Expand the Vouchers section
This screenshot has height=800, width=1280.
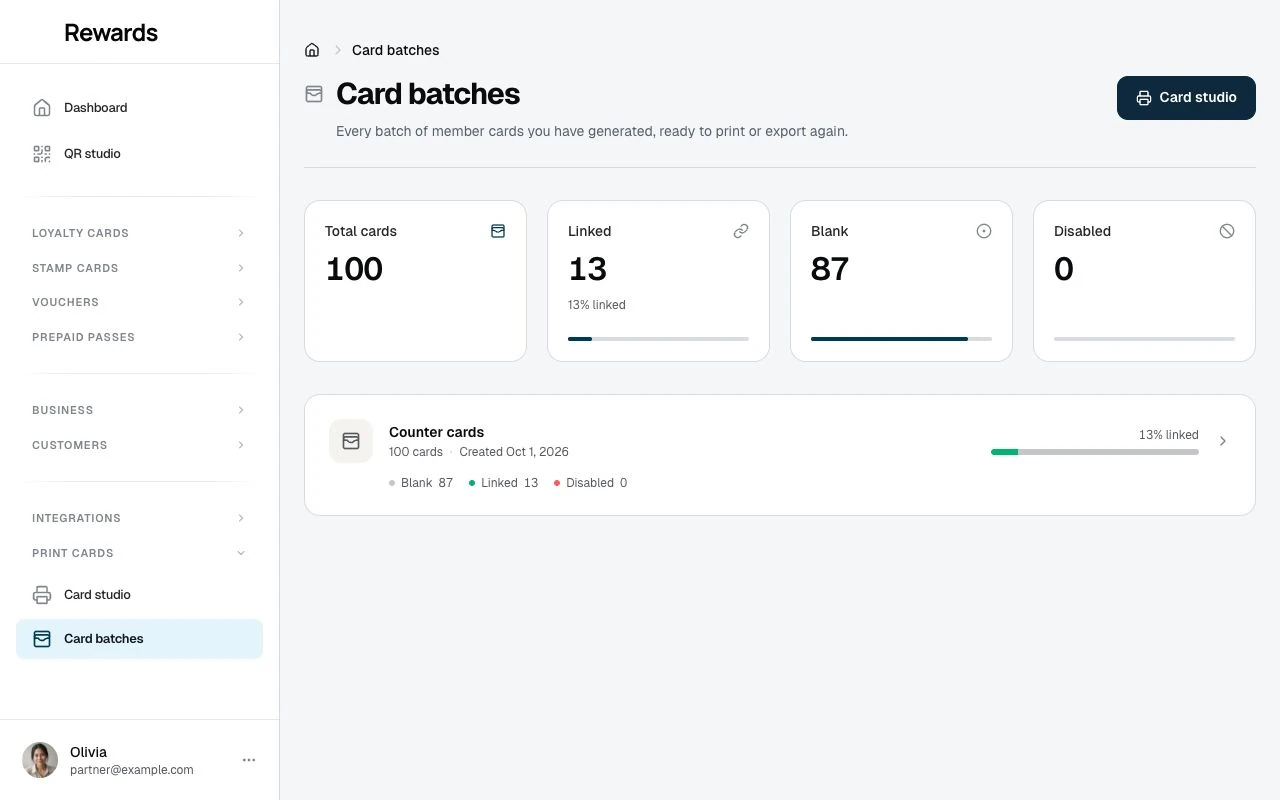click(x=139, y=302)
